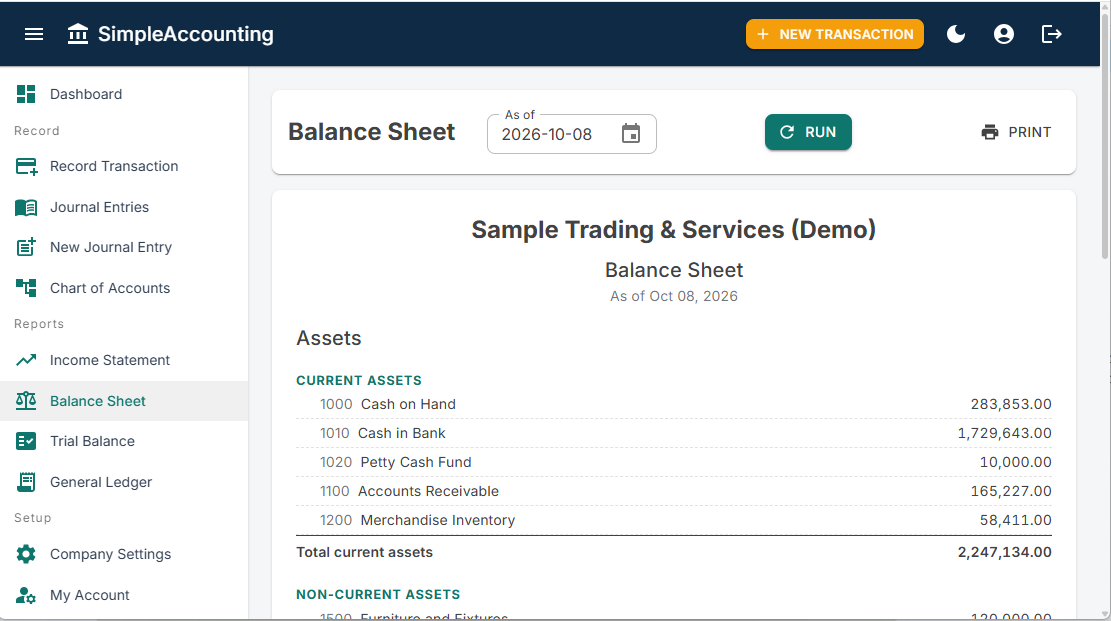The image size is (1111, 621).
Task: Click the PRINT label
Action: coord(1030,132)
